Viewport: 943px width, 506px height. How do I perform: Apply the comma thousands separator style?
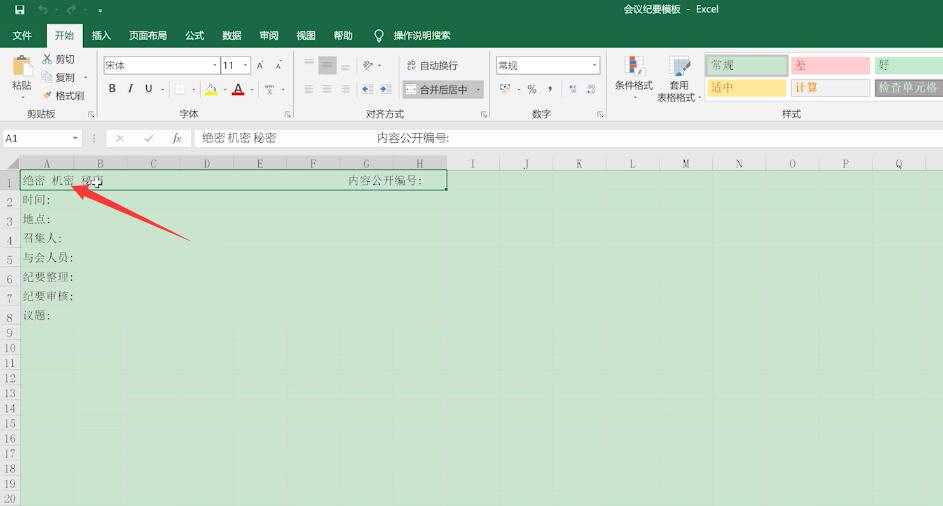tap(550, 89)
